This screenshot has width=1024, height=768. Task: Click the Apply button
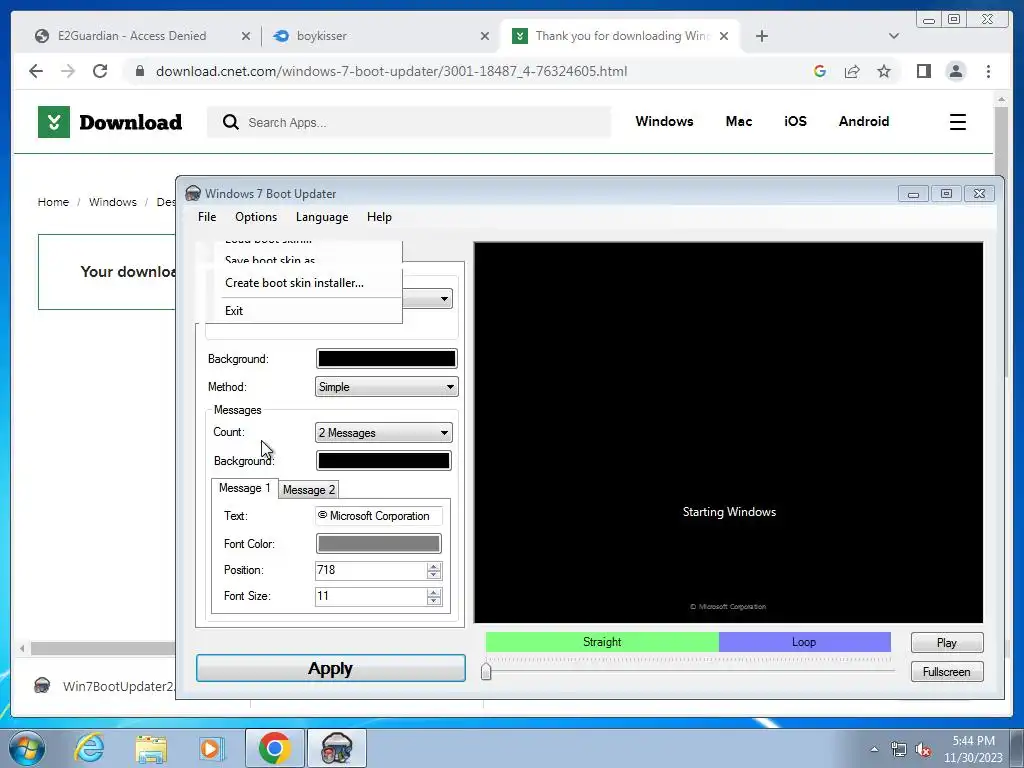click(x=330, y=668)
